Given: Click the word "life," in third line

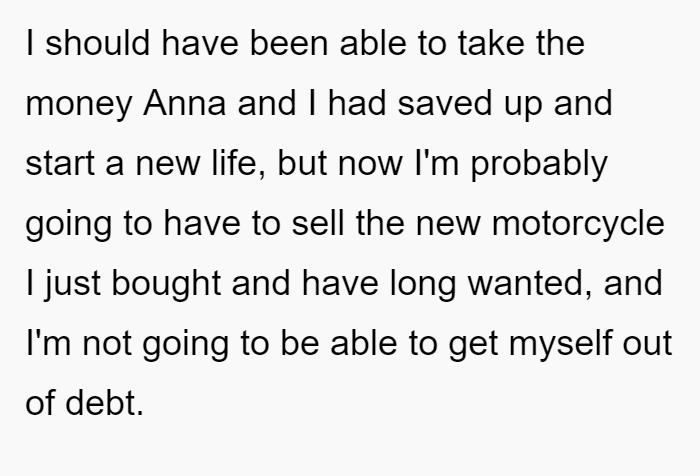Looking at the screenshot, I should click(239, 163).
